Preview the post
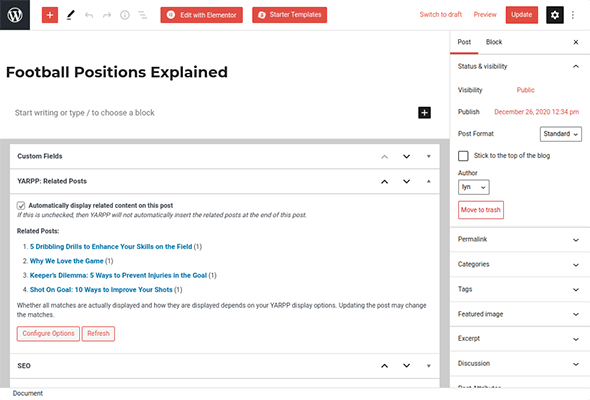Image resolution: width=590 pixels, height=400 pixels. pos(485,15)
